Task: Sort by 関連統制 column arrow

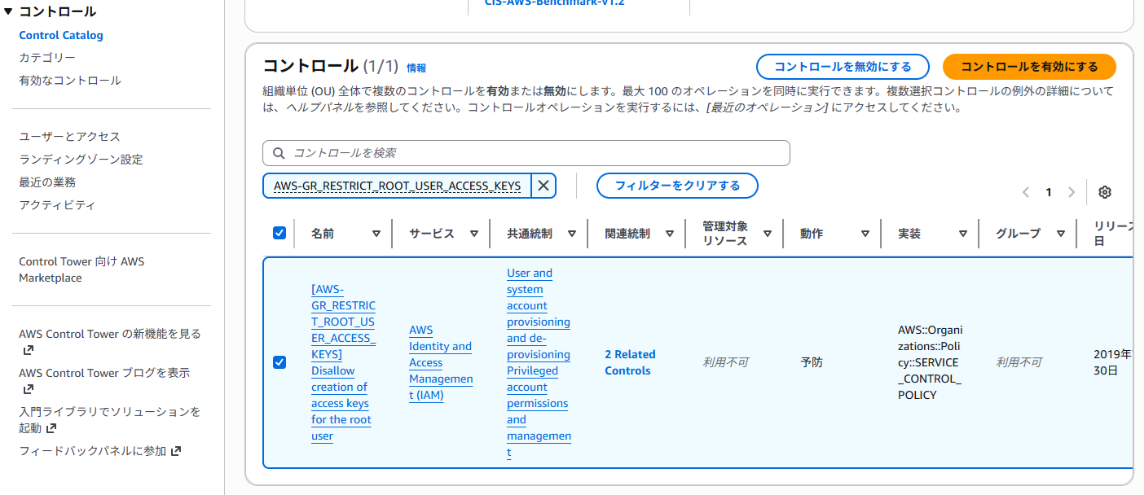Action: click(670, 234)
